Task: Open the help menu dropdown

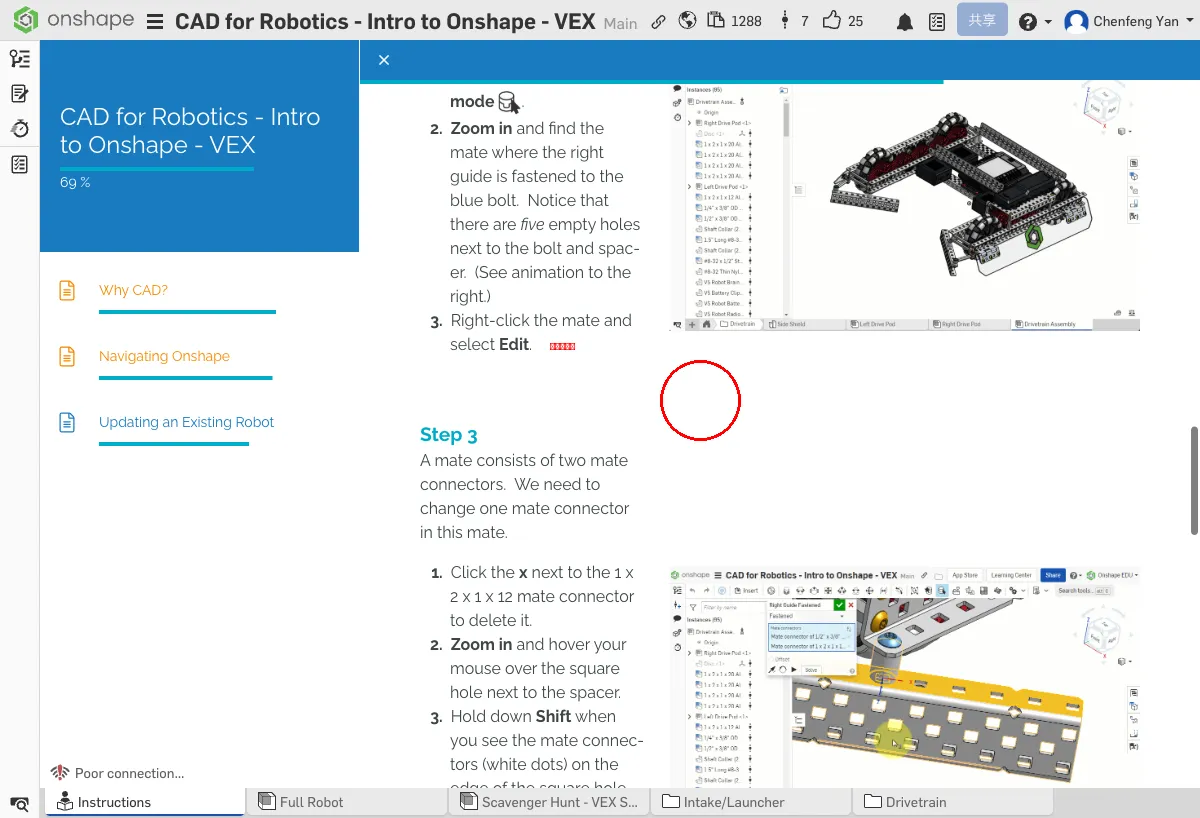Action: [1034, 21]
